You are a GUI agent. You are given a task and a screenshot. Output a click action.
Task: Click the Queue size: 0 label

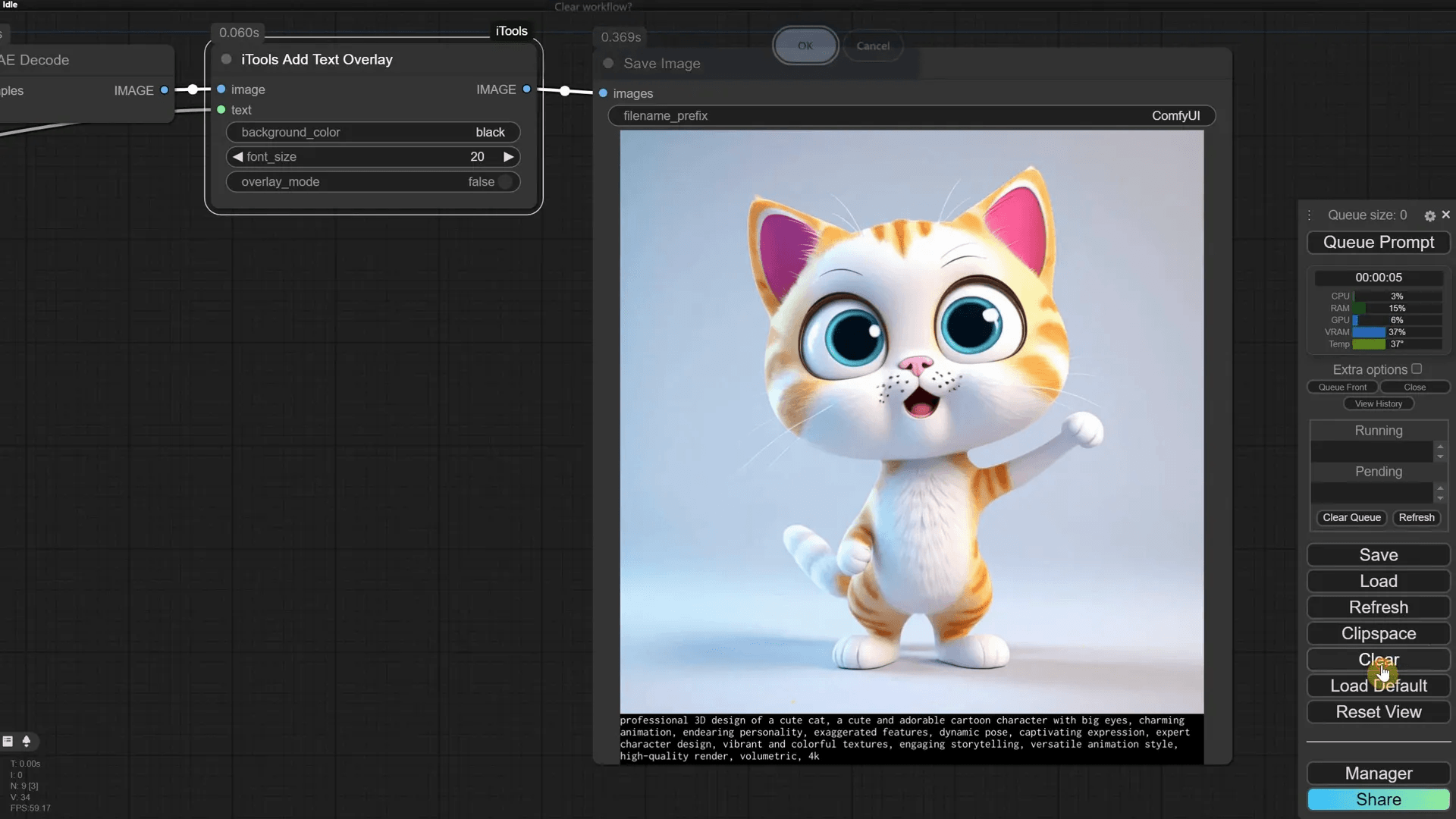pyautogui.click(x=1367, y=215)
